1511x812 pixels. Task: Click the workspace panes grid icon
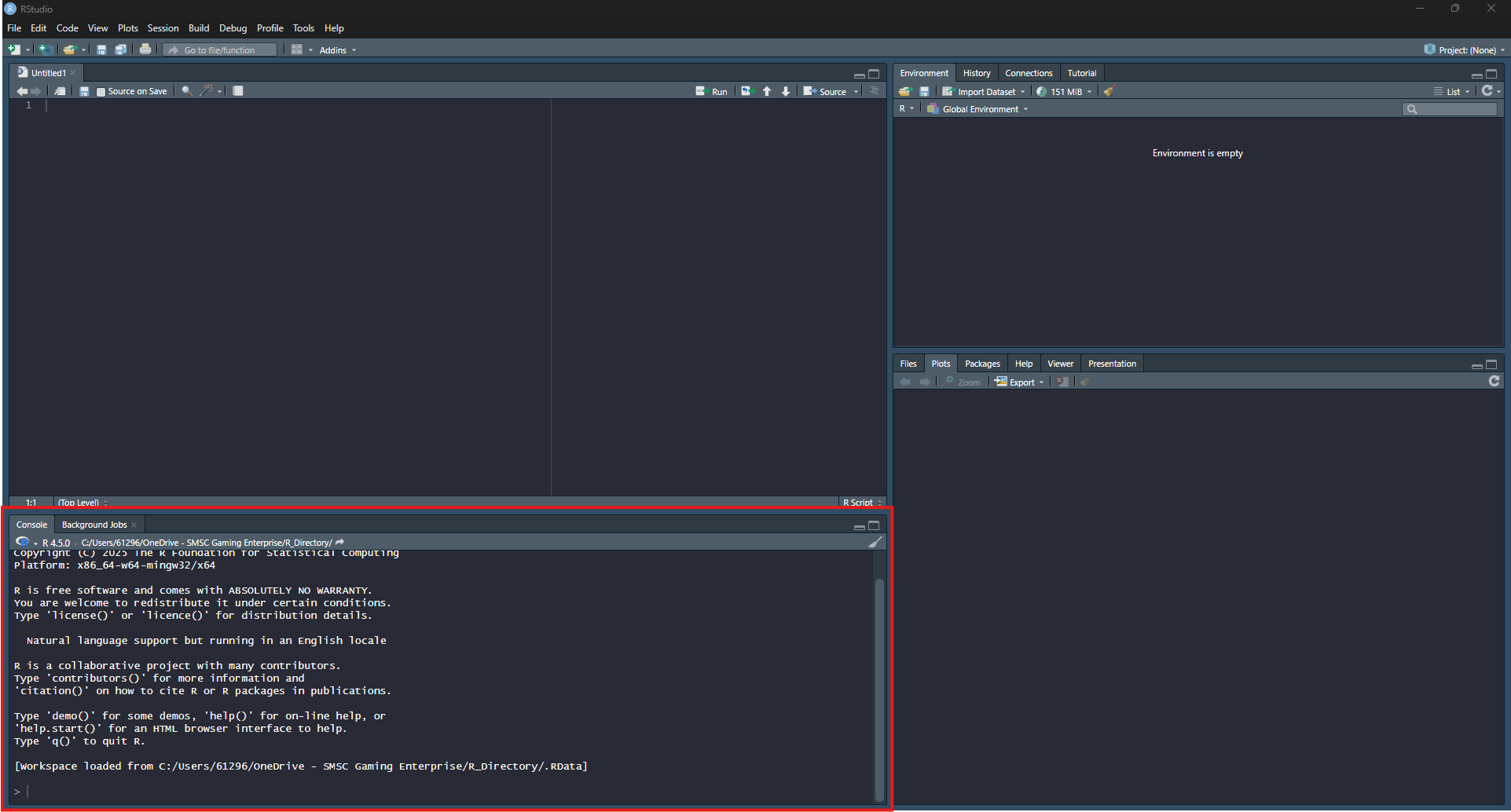point(297,49)
